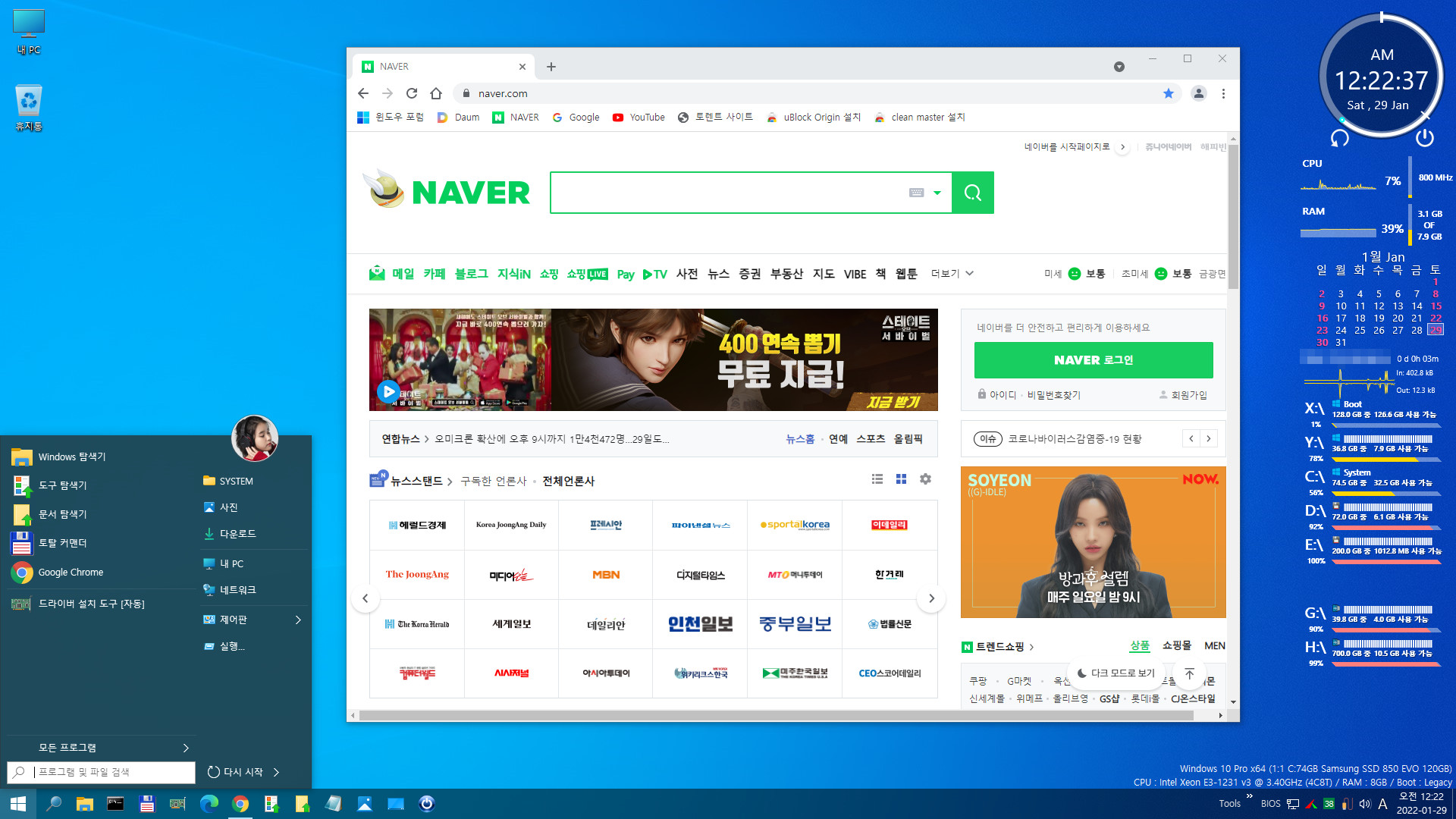Open the 블로그 menu item

pos(471,274)
